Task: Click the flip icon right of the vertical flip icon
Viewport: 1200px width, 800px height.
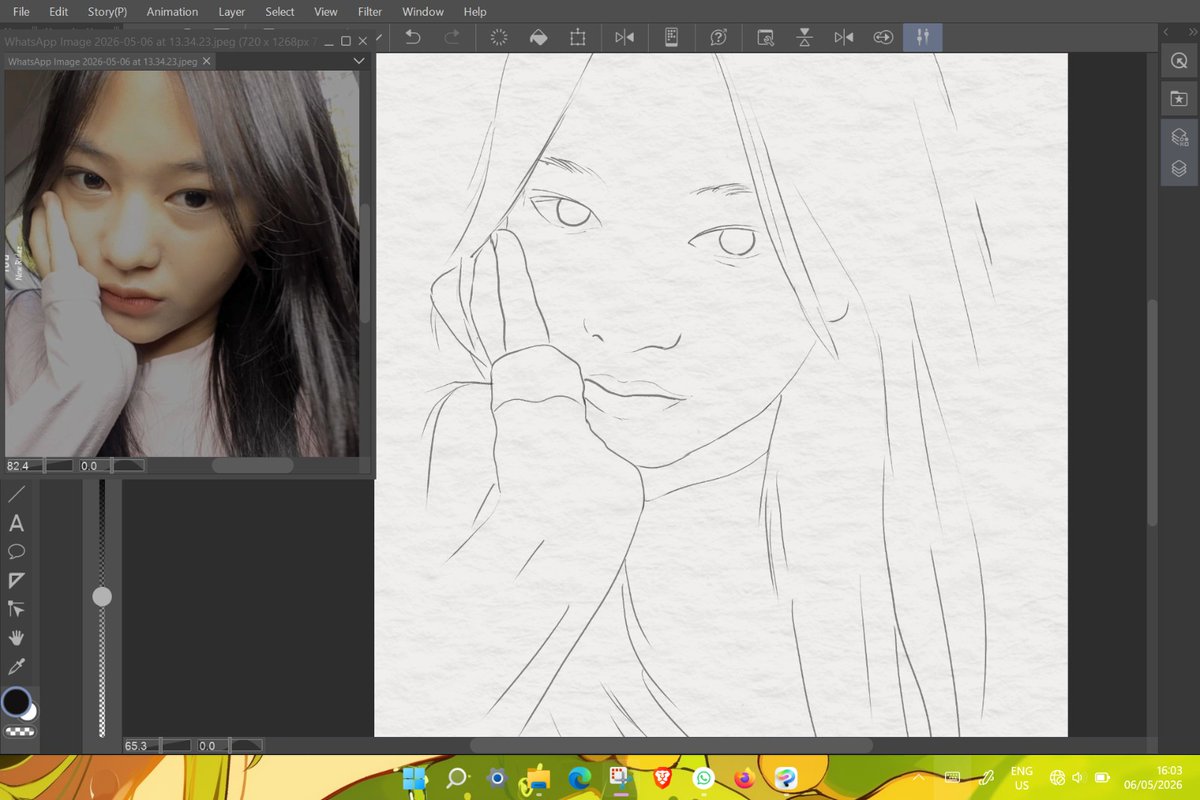Action: coord(843,37)
